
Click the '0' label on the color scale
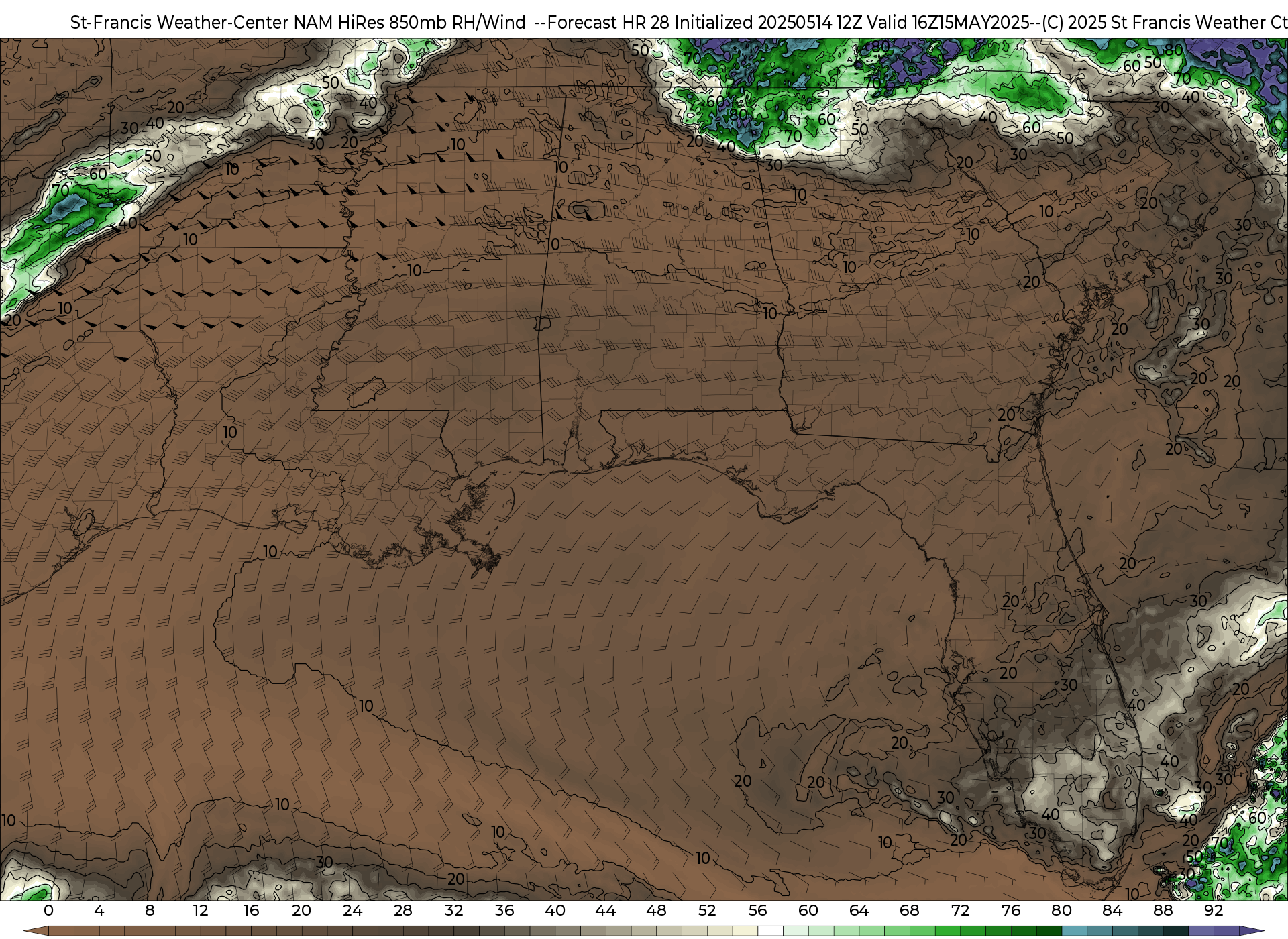point(48,911)
